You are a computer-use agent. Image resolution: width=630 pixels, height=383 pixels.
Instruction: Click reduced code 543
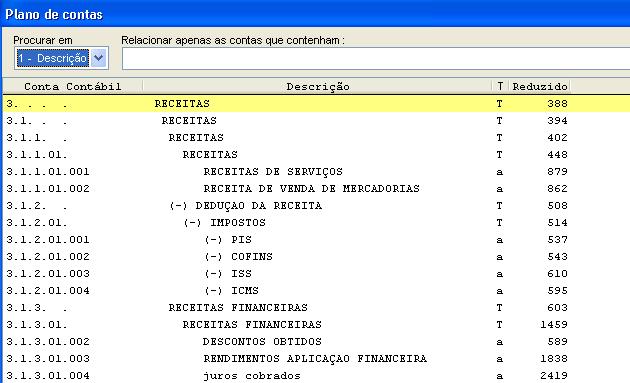point(557,256)
